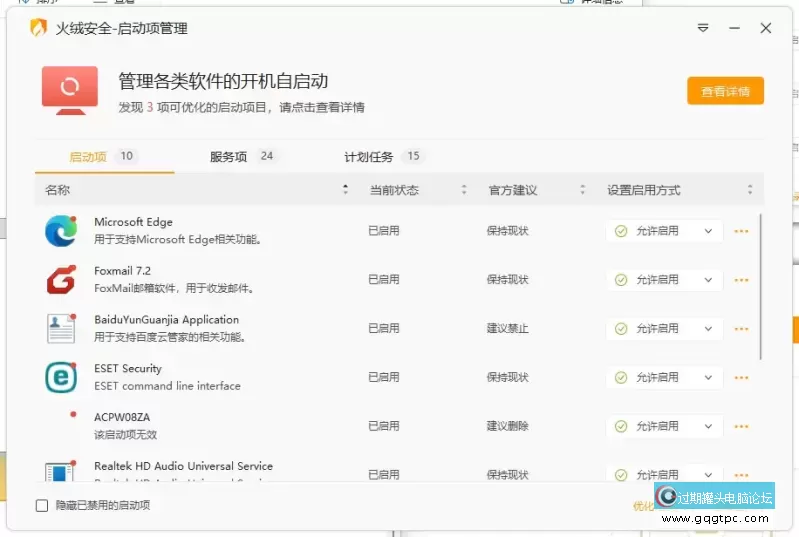This screenshot has height=537, width=799.
Task: Sort by 设置启用方式 column arrows
Action: point(750,190)
